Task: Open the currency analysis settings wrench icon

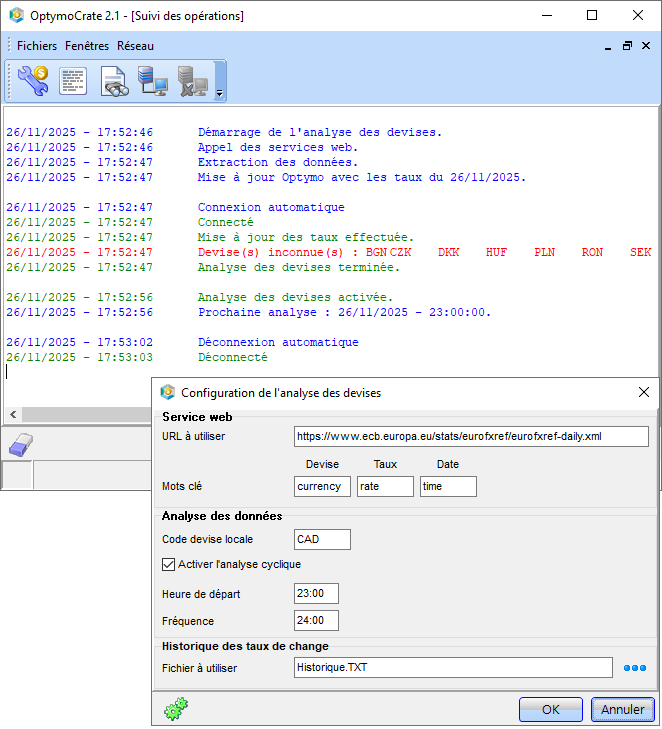Action: tap(33, 81)
